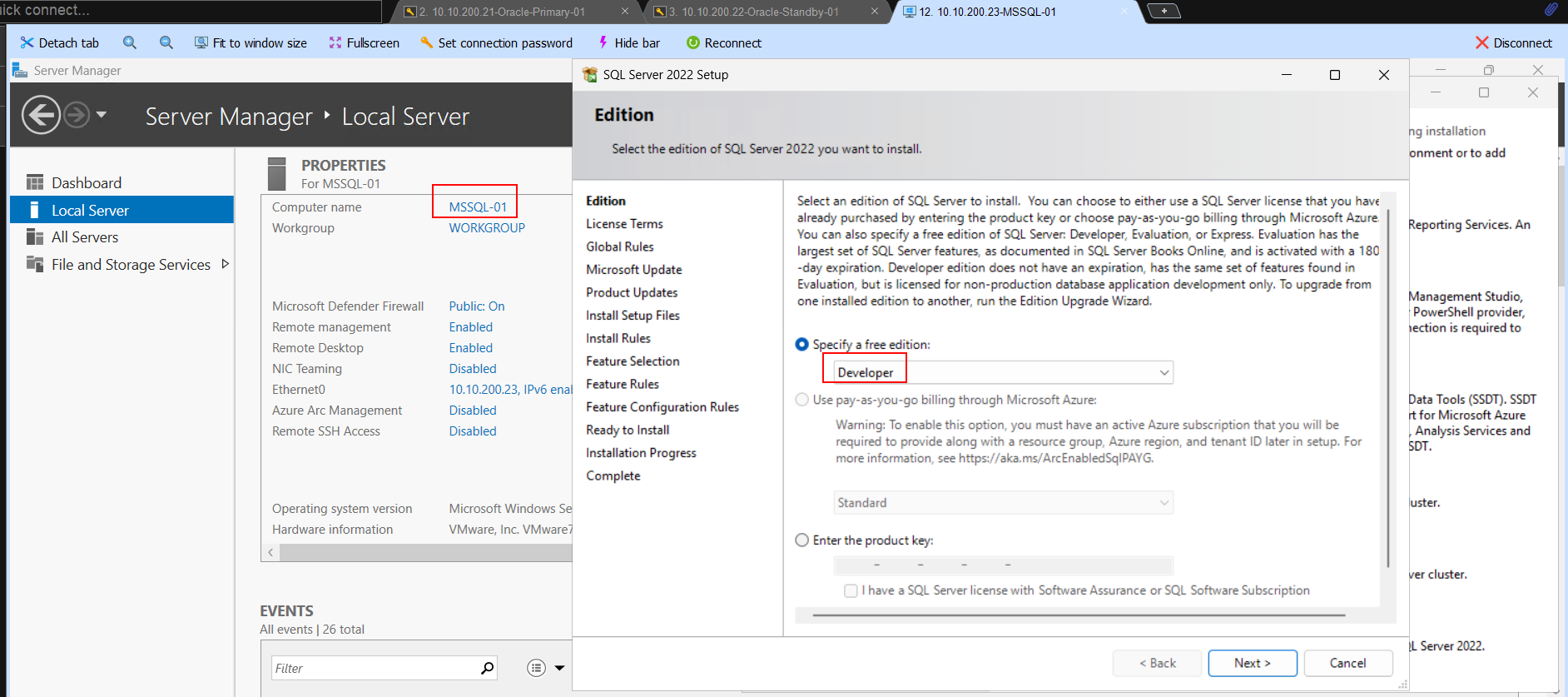Click Next in SQL Server Setup
Viewport: 1568px width, 697px height.
[x=1253, y=663]
